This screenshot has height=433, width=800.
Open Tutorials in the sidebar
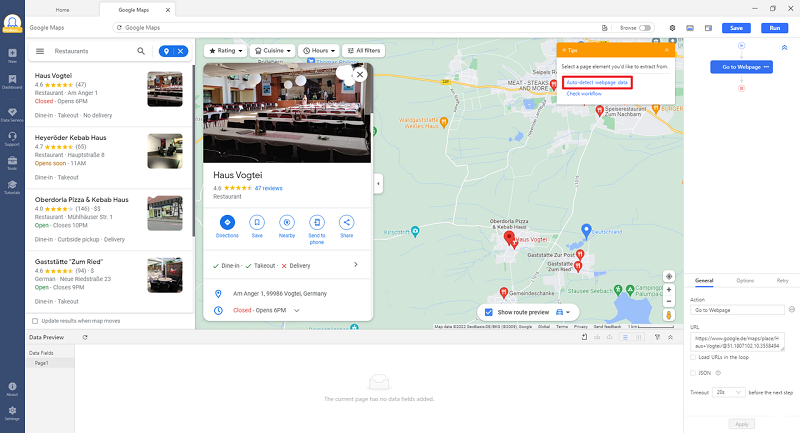[x=12, y=187]
